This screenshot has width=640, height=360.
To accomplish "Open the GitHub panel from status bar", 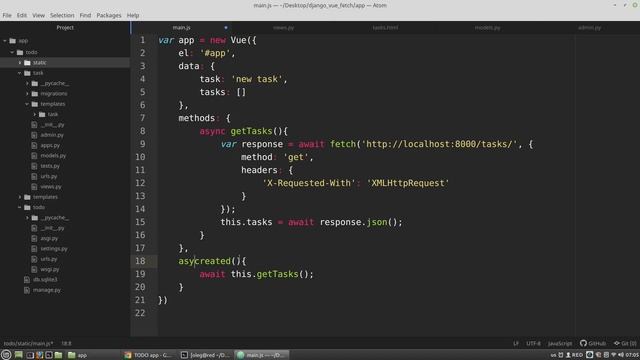I will click(x=593, y=344).
